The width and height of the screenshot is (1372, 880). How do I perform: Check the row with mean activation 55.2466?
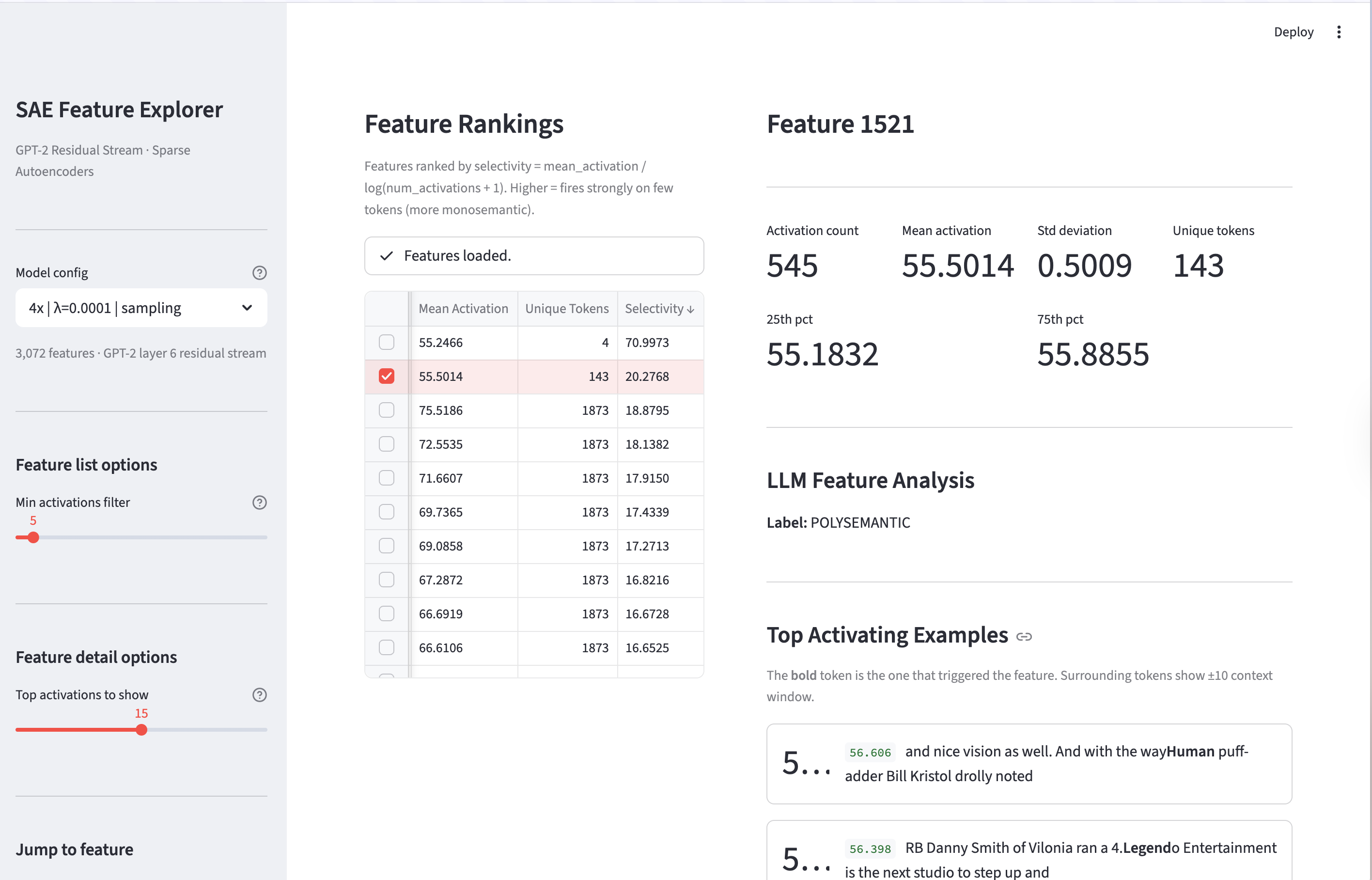point(387,342)
